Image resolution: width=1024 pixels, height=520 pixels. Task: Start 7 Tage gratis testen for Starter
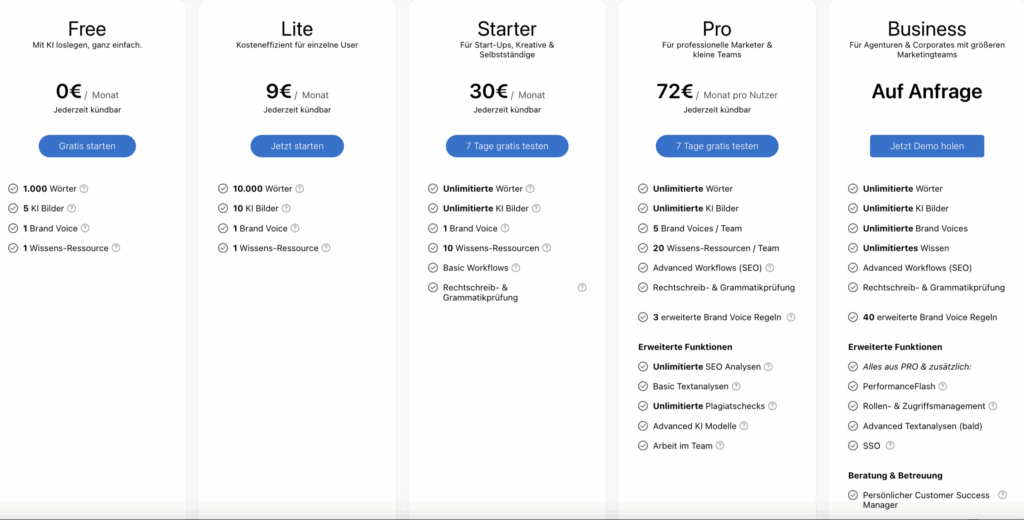[507, 146]
